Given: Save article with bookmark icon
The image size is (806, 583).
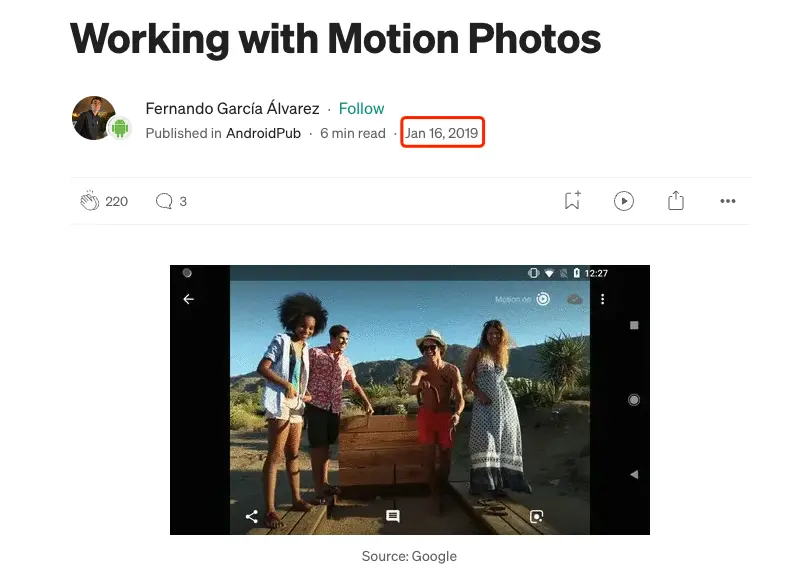Looking at the screenshot, I should [572, 201].
